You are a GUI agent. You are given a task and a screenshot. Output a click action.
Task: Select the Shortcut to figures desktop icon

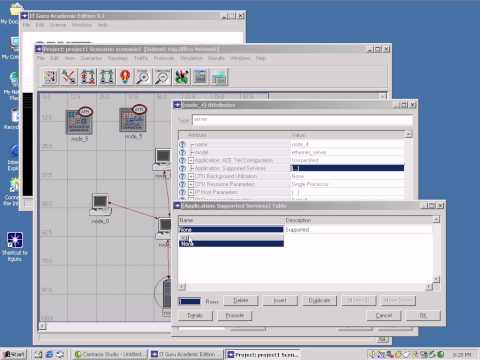pyautogui.click(x=15, y=247)
